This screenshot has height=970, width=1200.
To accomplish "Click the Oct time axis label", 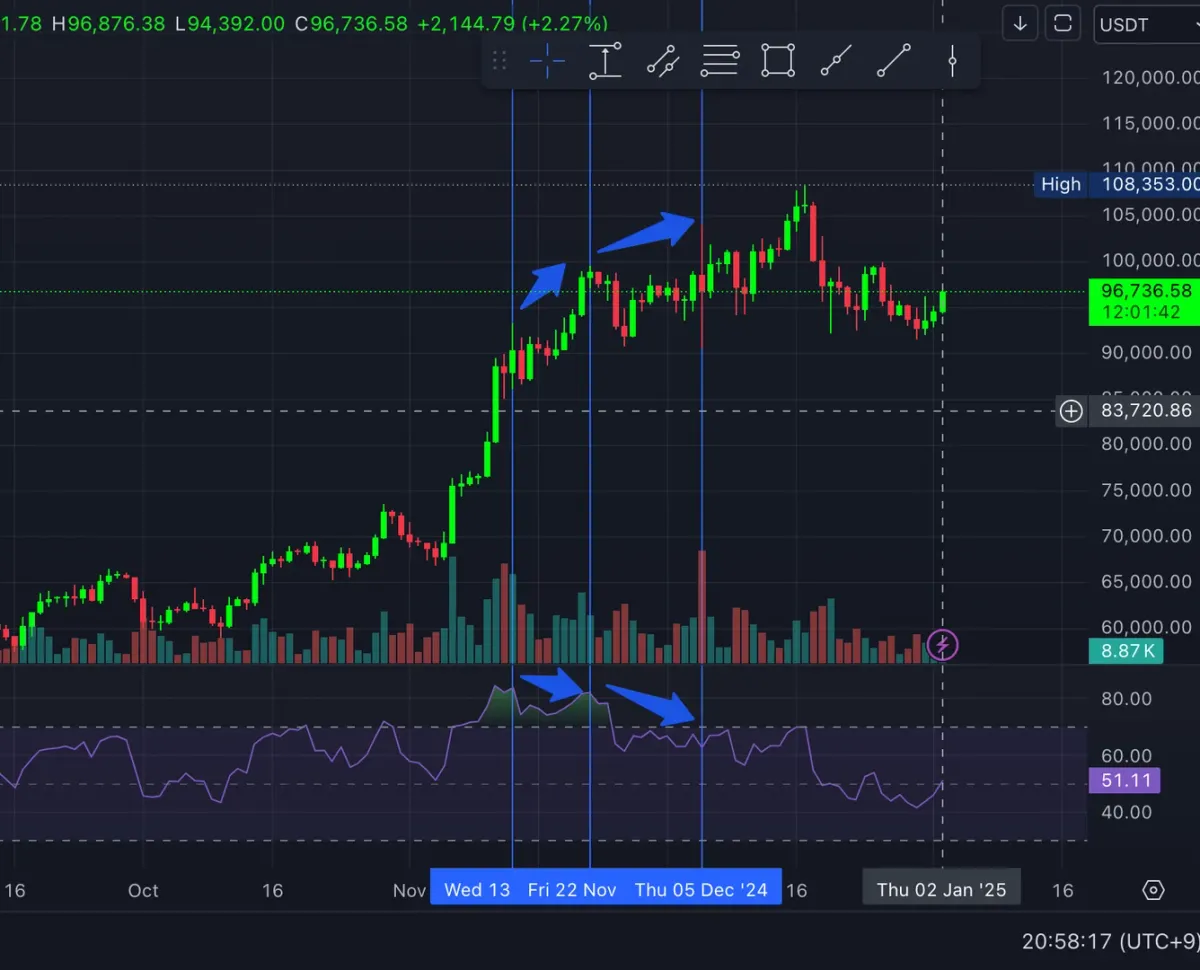I will pos(143,890).
